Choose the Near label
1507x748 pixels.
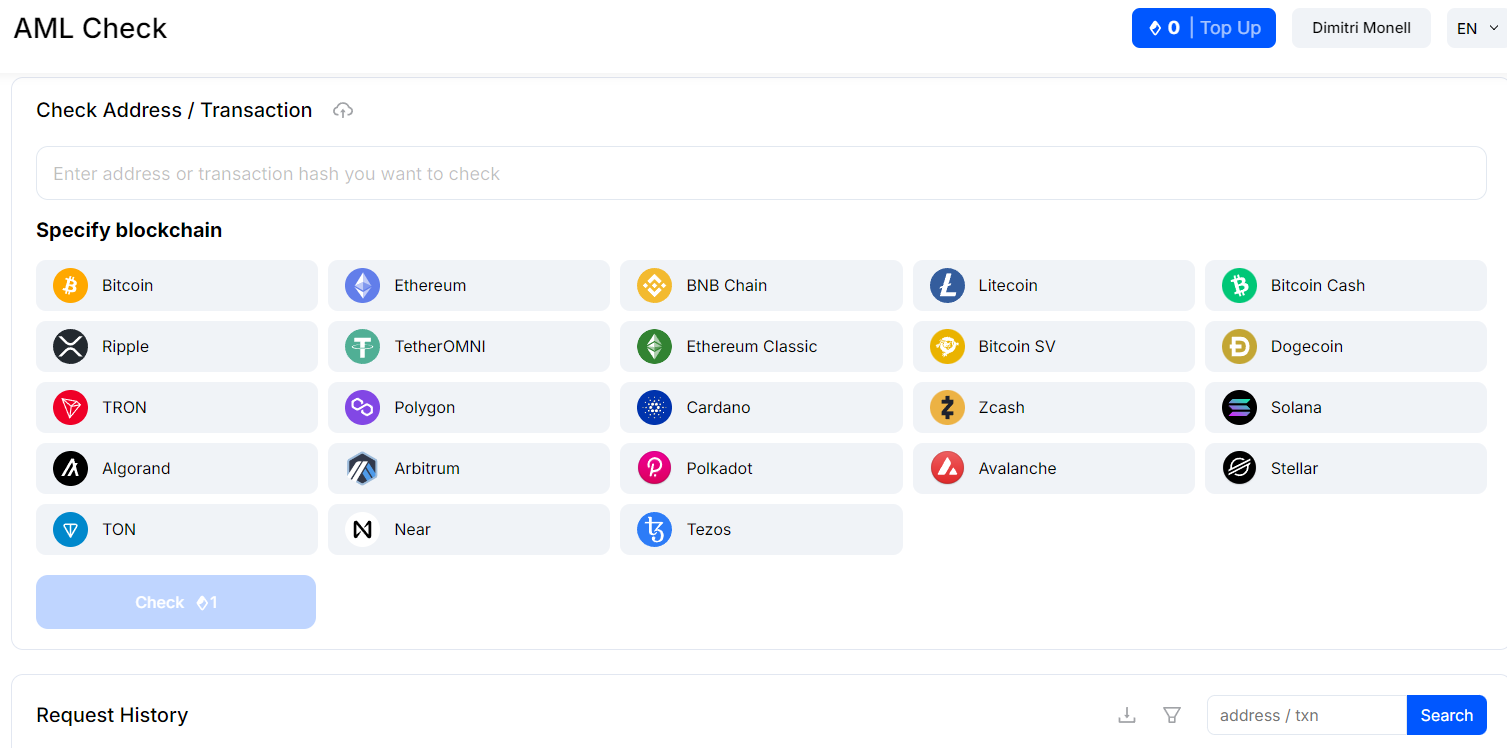[x=412, y=530]
